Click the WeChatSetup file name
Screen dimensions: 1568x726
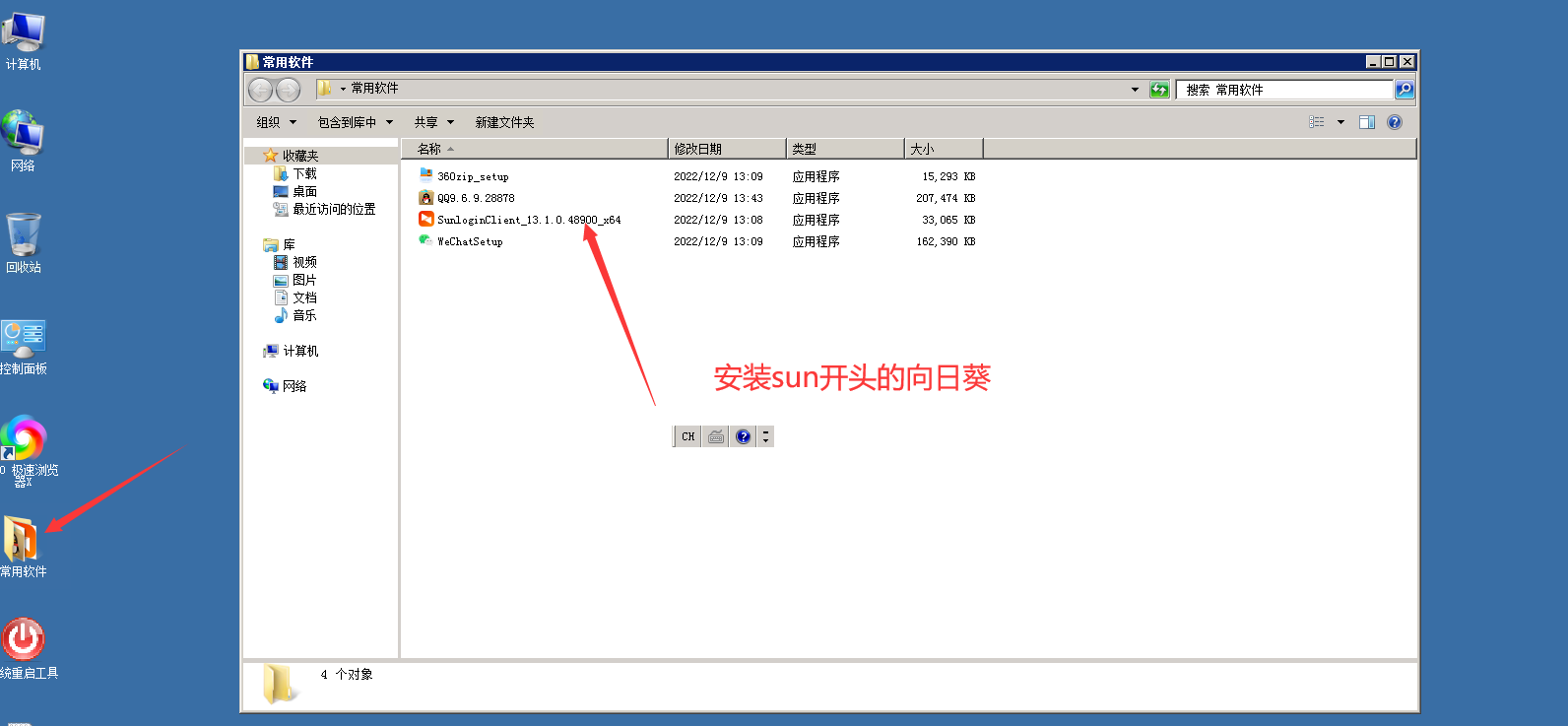pos(470,241)
